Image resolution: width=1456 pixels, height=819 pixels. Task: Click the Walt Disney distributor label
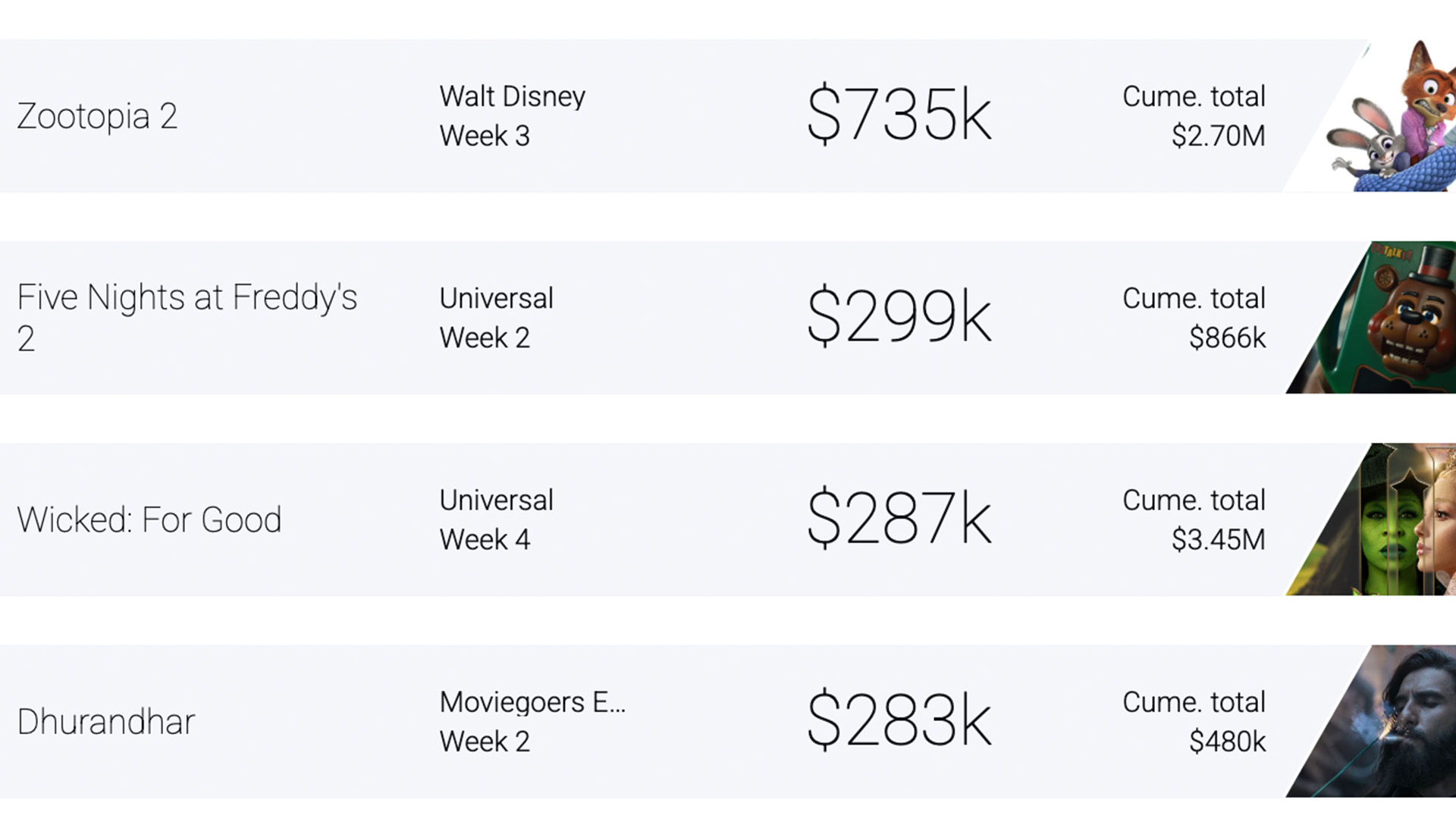[513, 96]
